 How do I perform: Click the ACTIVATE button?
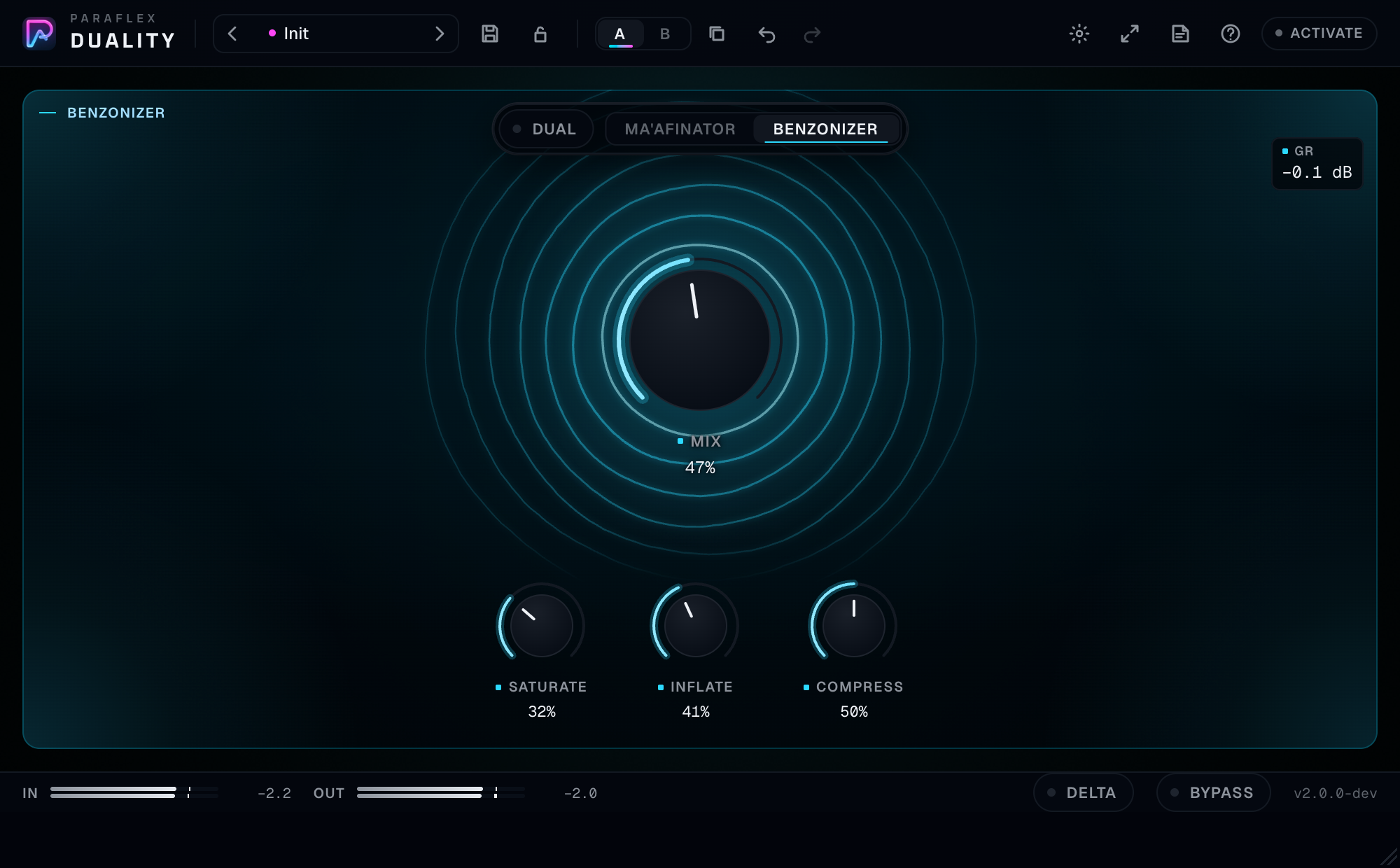(1319, 33)
